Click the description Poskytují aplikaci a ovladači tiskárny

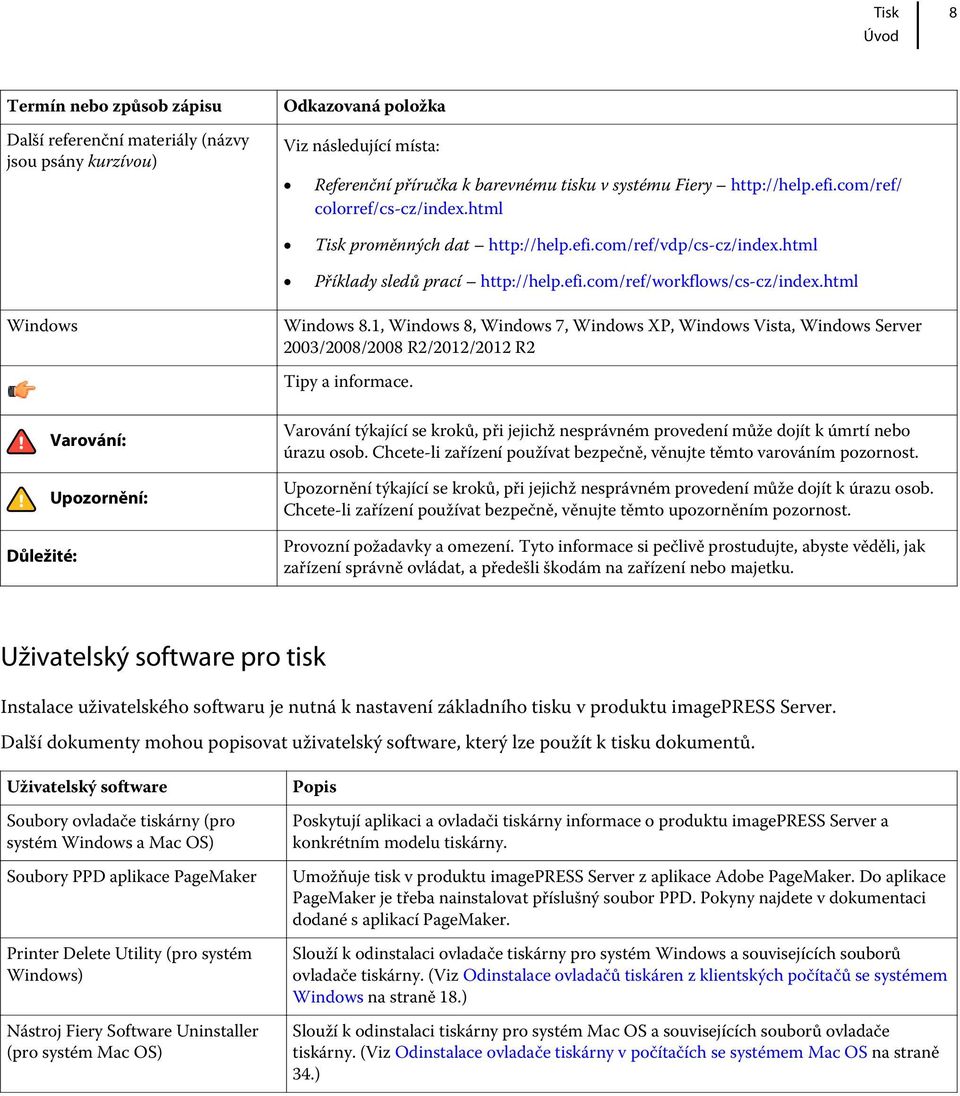click(590, 831)
